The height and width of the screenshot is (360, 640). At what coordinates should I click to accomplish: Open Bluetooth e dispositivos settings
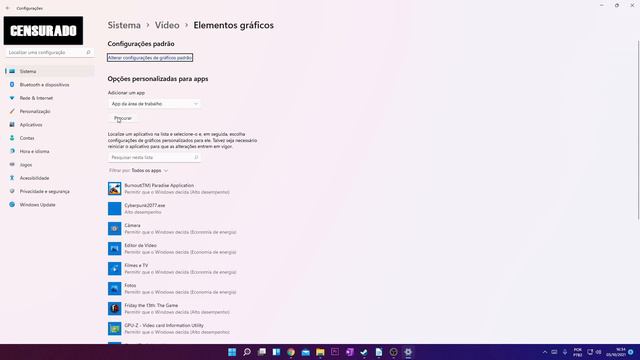tap(50, 84)
